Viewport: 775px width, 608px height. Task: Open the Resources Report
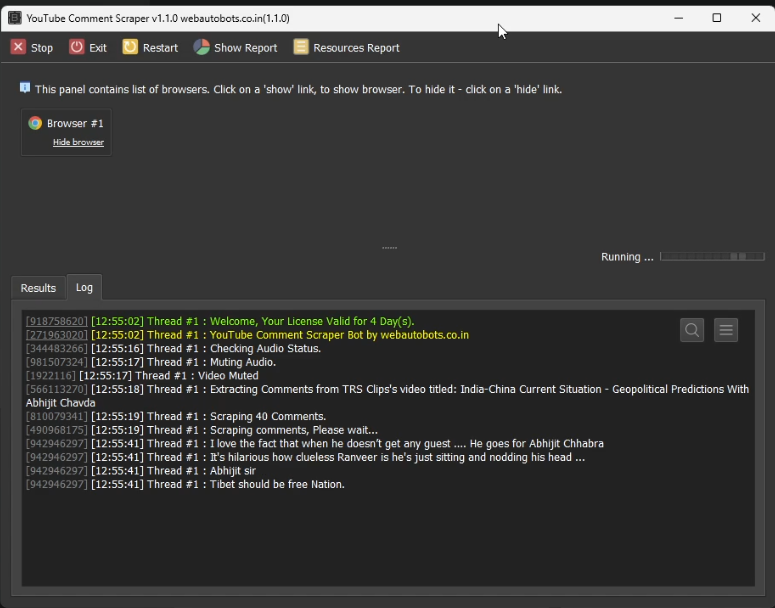coord(346,47)
